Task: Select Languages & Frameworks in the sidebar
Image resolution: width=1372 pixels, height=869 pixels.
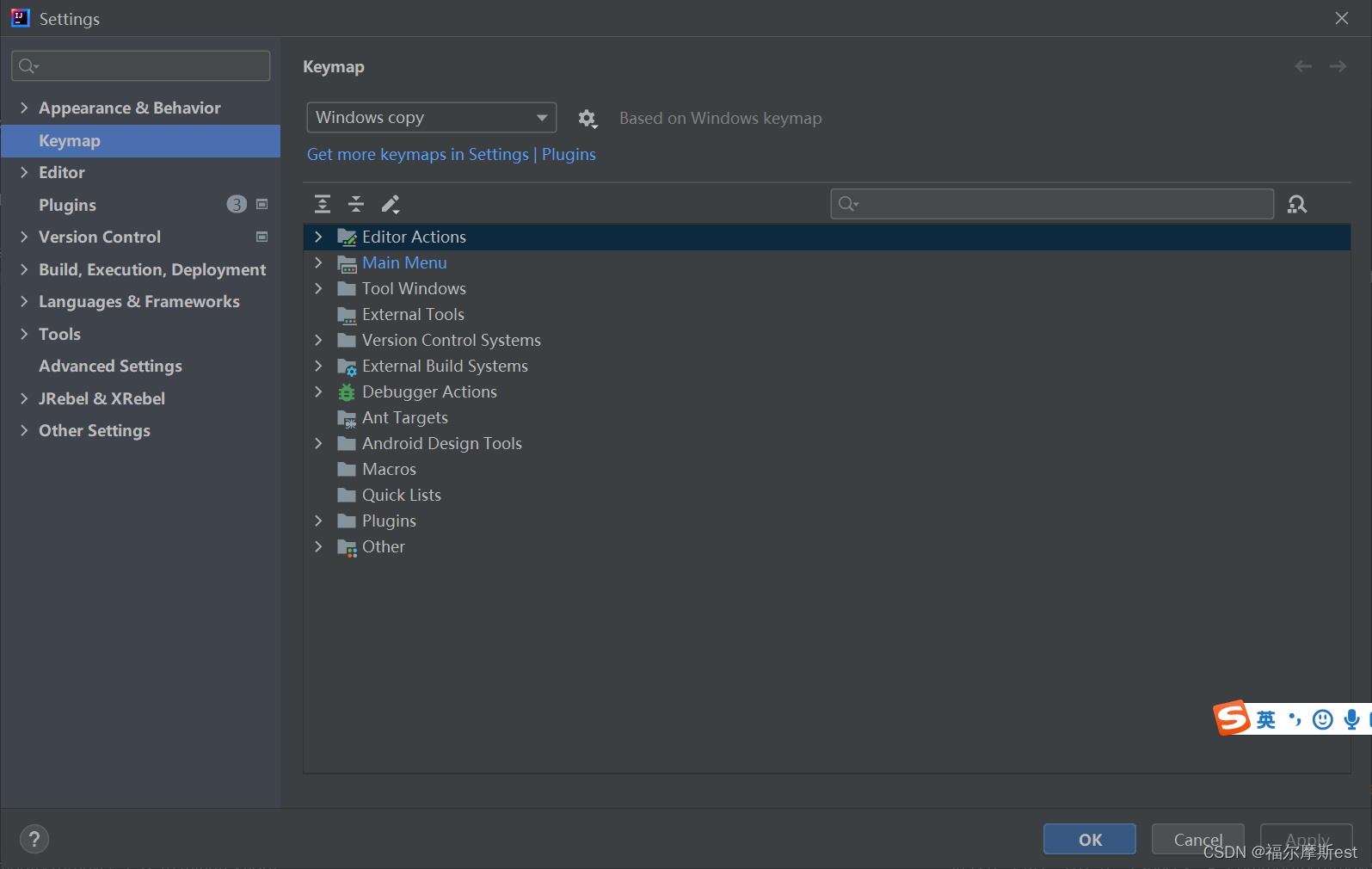Action: pos(140,301)
